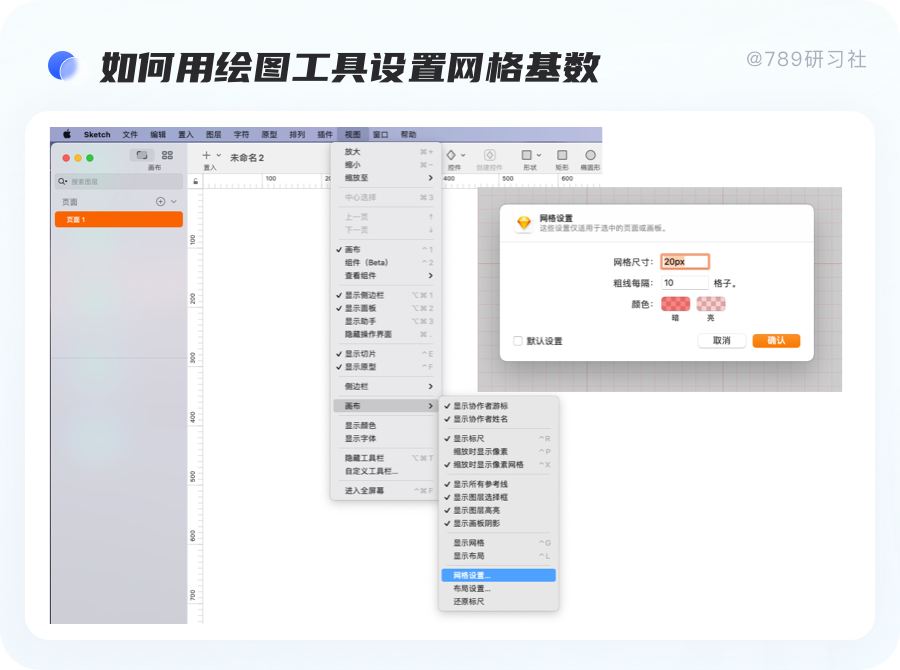900x670 pixels.
Task: Open the 暗 dark grid color swatch
Action: (675, 304)
